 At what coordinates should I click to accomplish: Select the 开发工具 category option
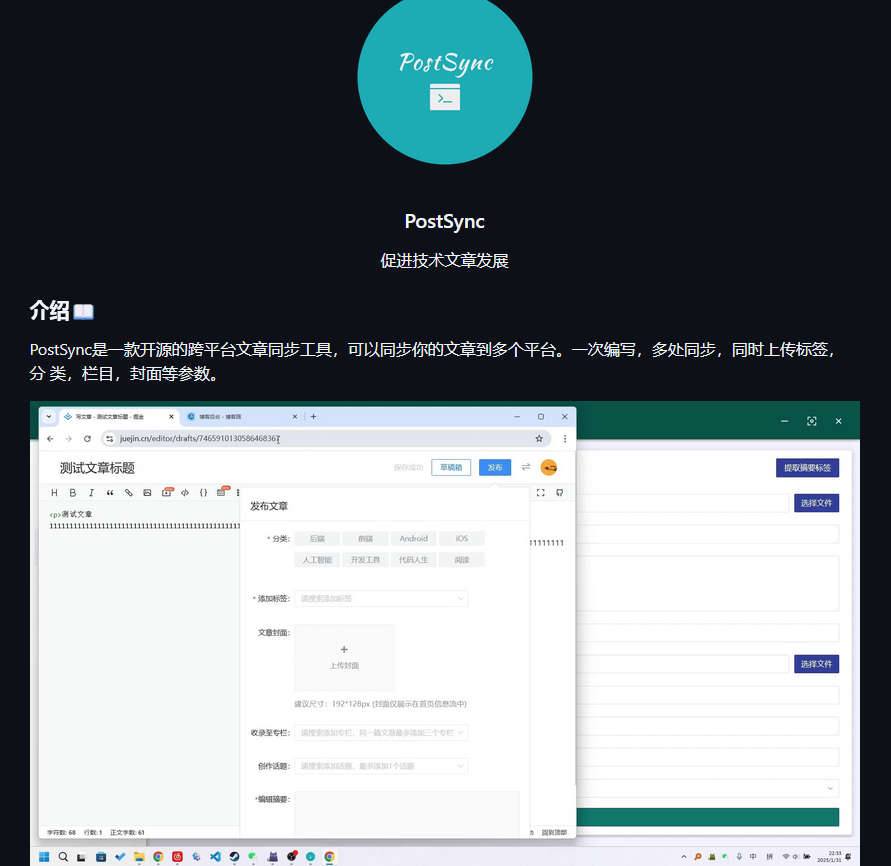365,560
